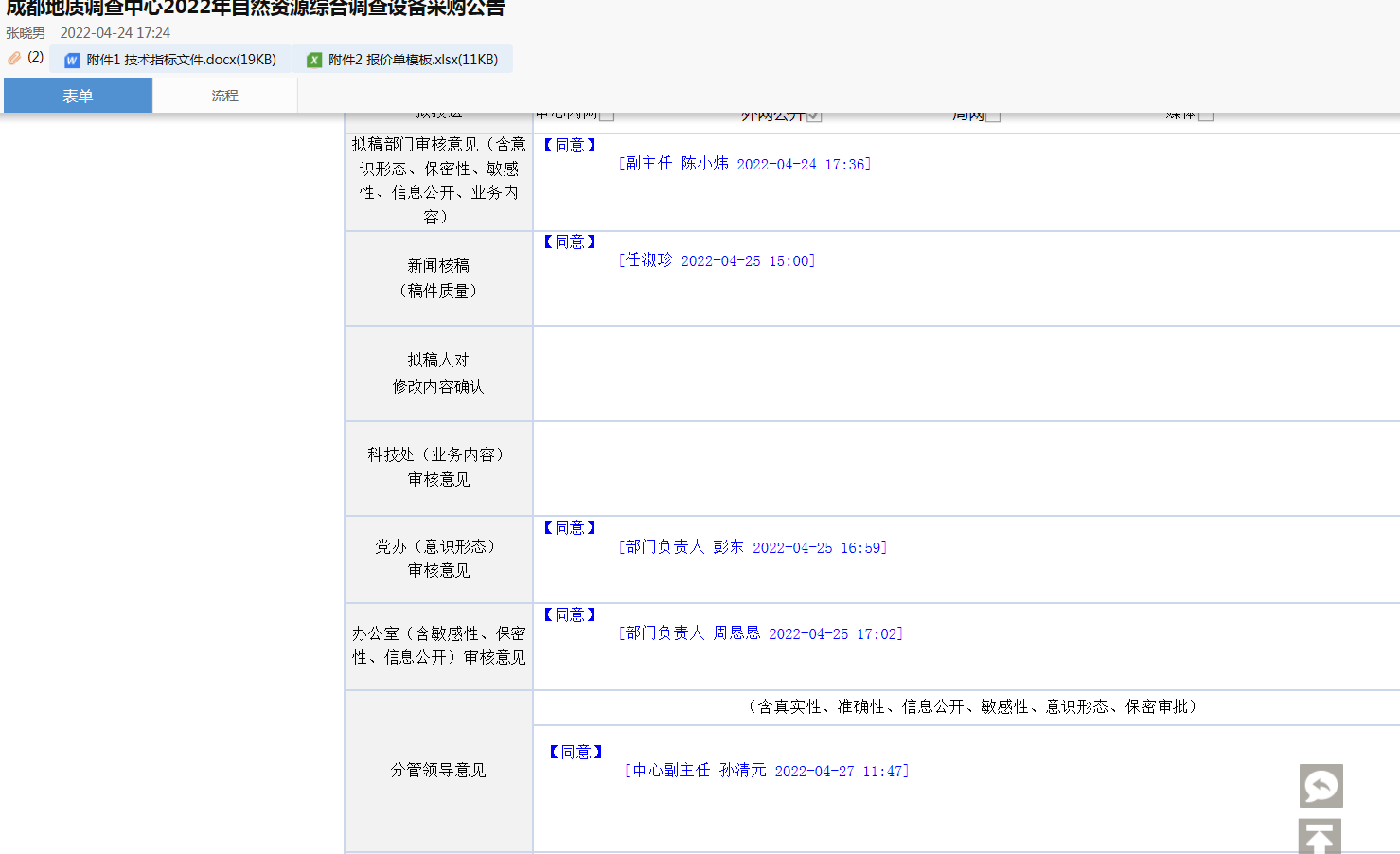The height and width of the screenshot is (854, 1400).
Task: Click the paperclip attachments icon
Action: (14, 59)
